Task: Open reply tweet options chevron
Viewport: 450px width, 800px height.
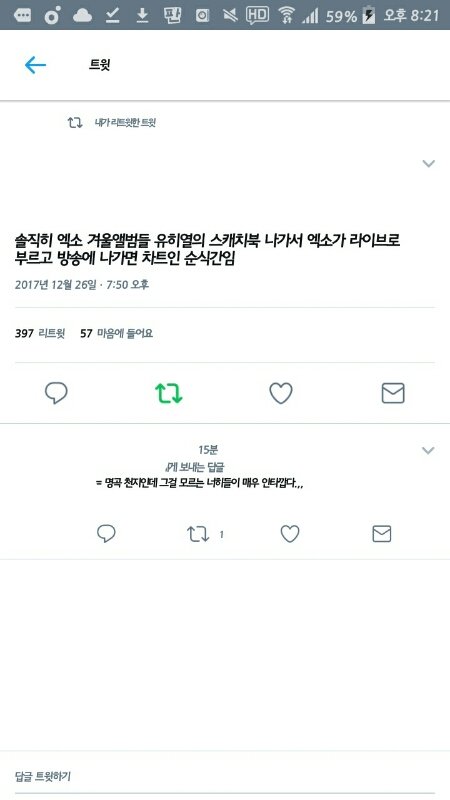Action: (428, 451)
